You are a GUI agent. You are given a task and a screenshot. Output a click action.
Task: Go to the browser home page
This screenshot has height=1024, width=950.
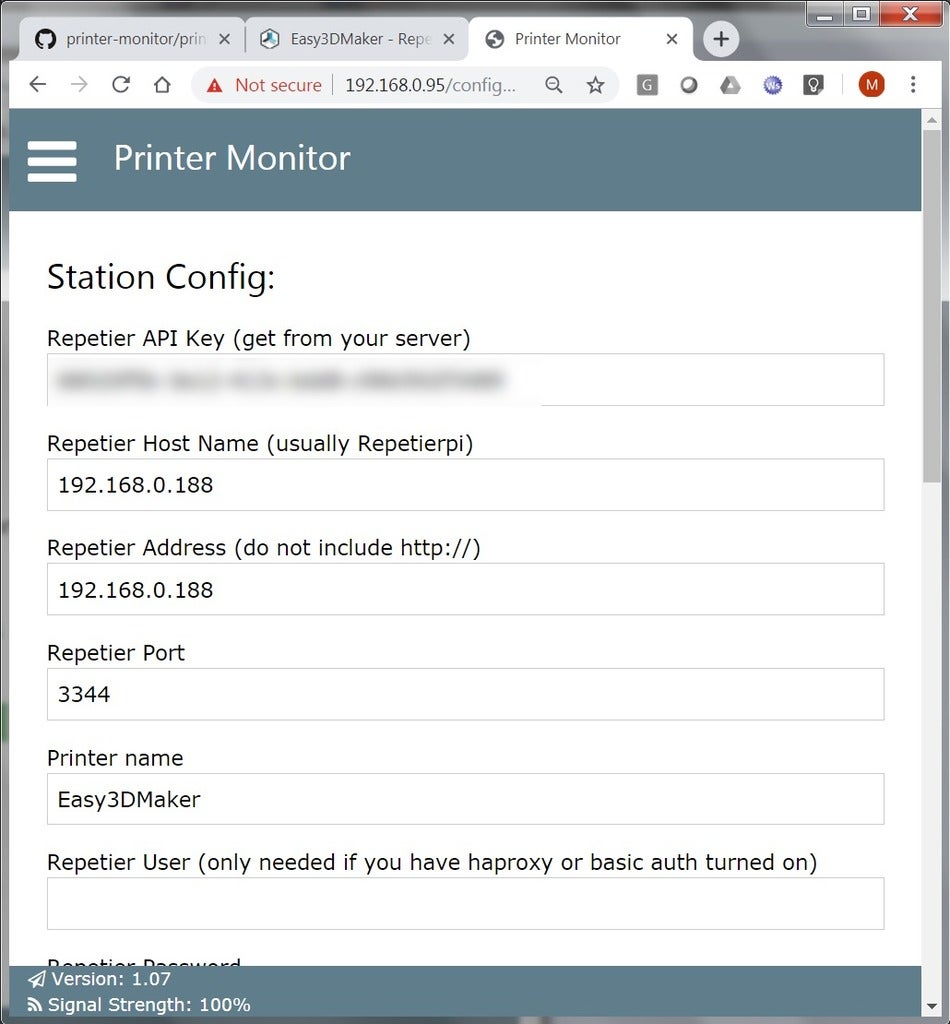point(162,85)
